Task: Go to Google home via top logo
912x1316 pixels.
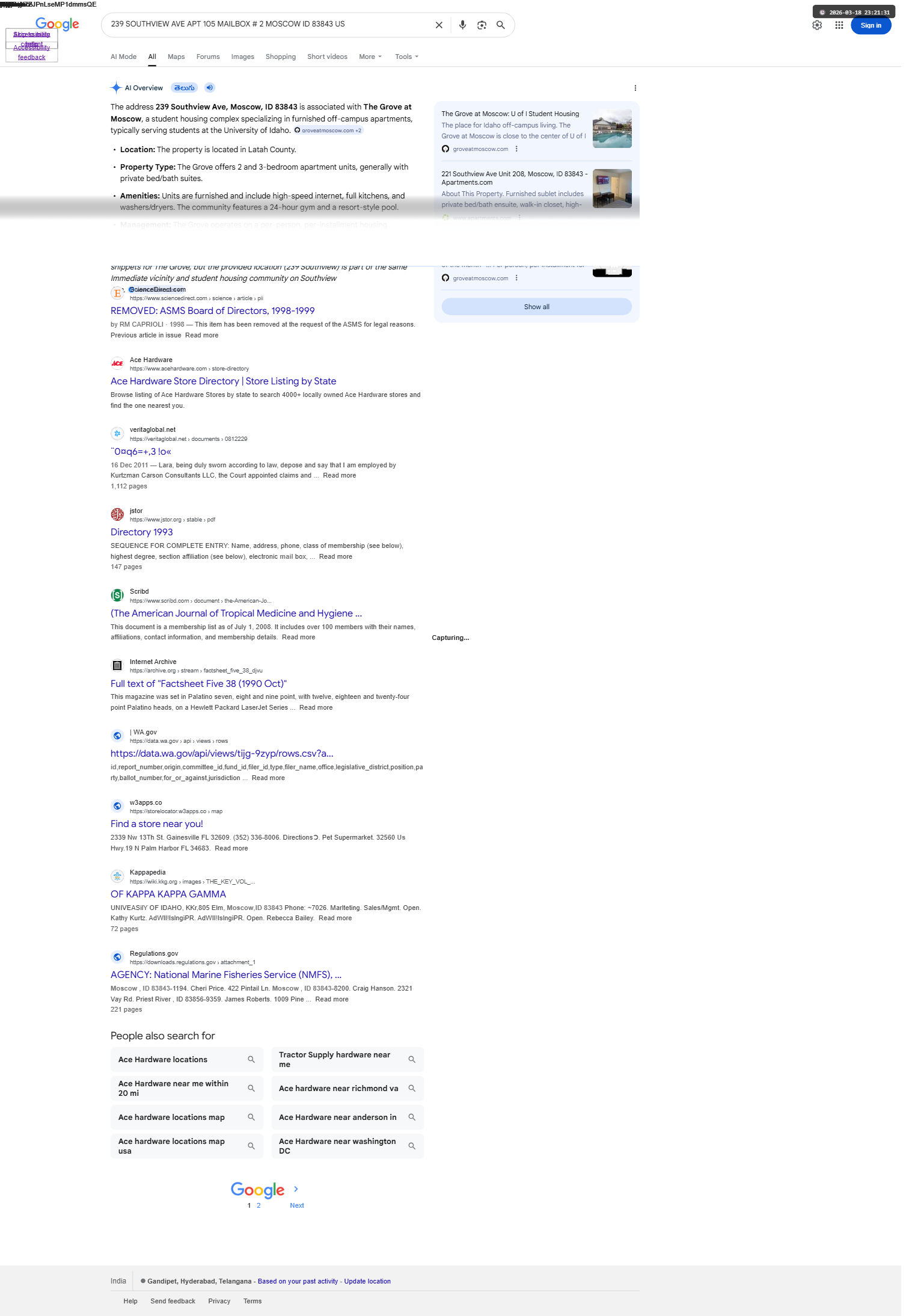Action: [x=57, y=24]
